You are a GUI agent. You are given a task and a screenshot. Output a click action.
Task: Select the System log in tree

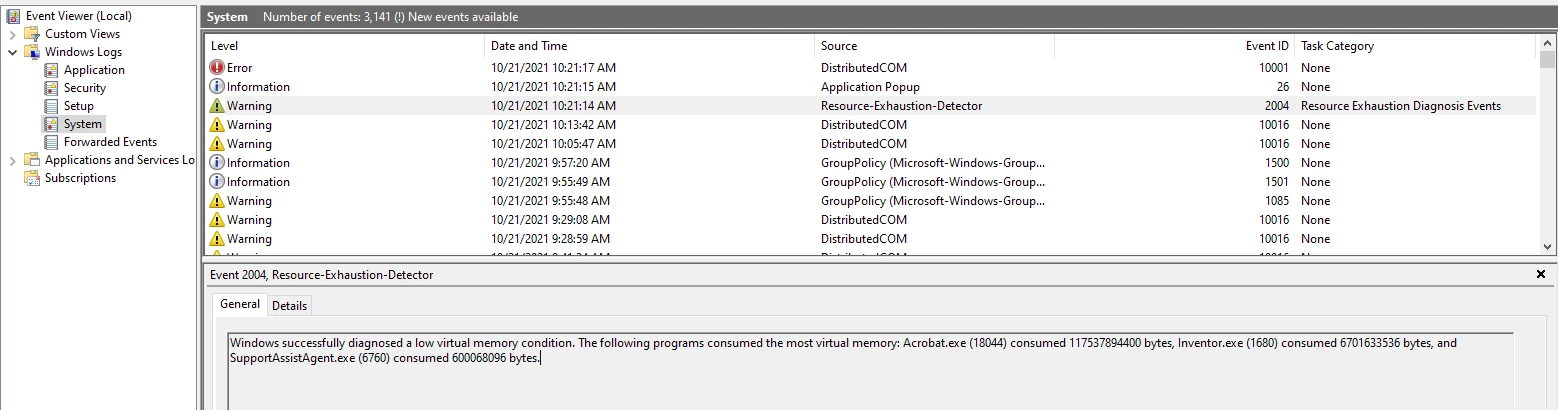(82, 124)
